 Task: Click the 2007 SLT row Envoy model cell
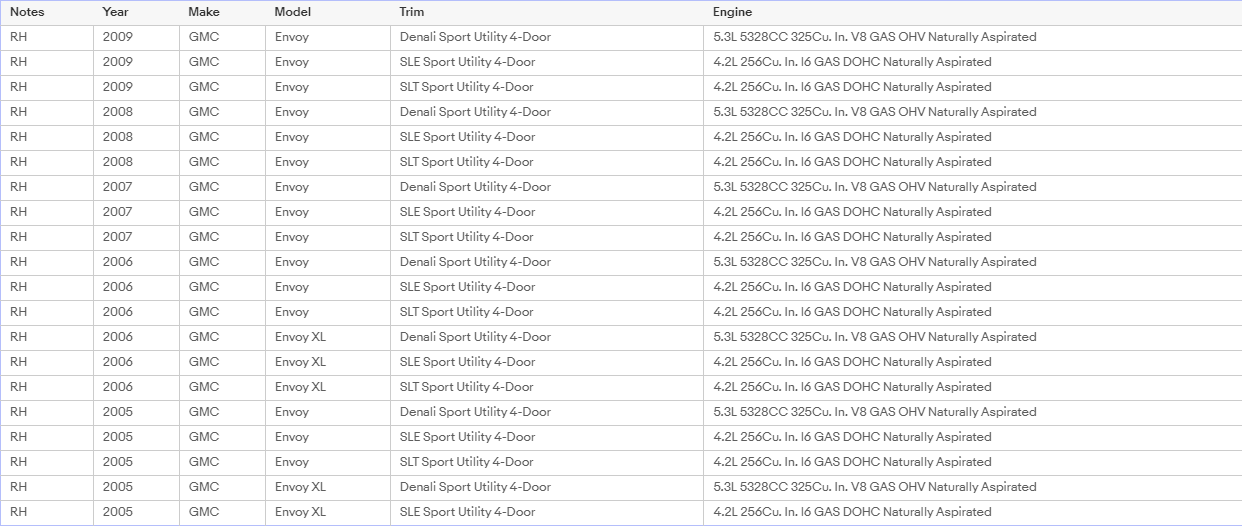(x=328, y=237)
